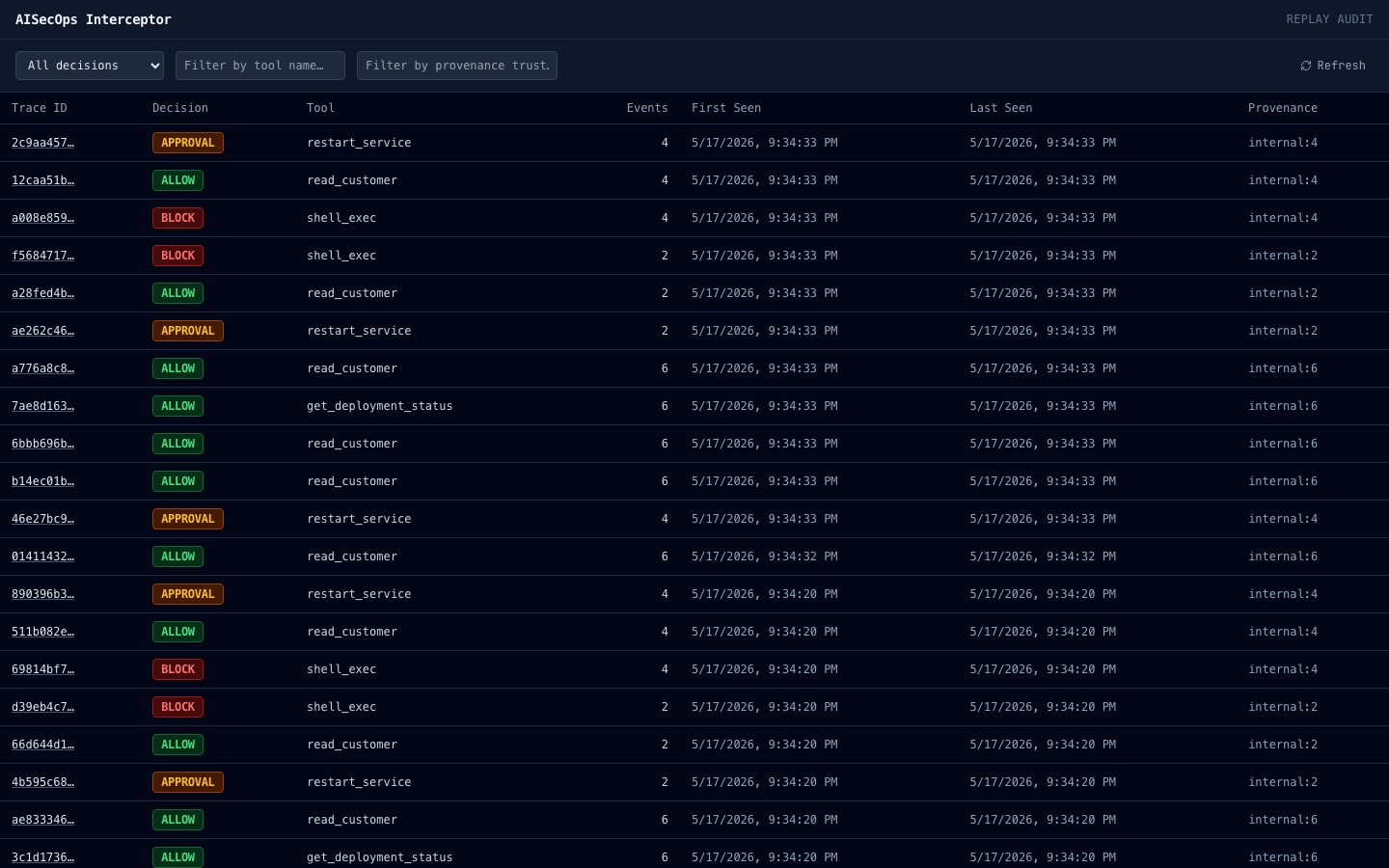Viewport: 1389px width, 868px height.
Task: Click the events count in row 66d644d1
Action: [665, 745]
